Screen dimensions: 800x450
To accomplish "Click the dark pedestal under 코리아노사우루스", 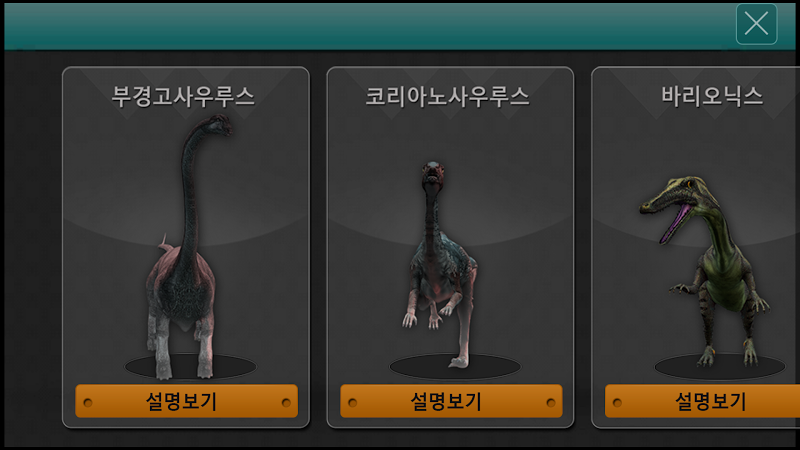I will pos(455,366).
